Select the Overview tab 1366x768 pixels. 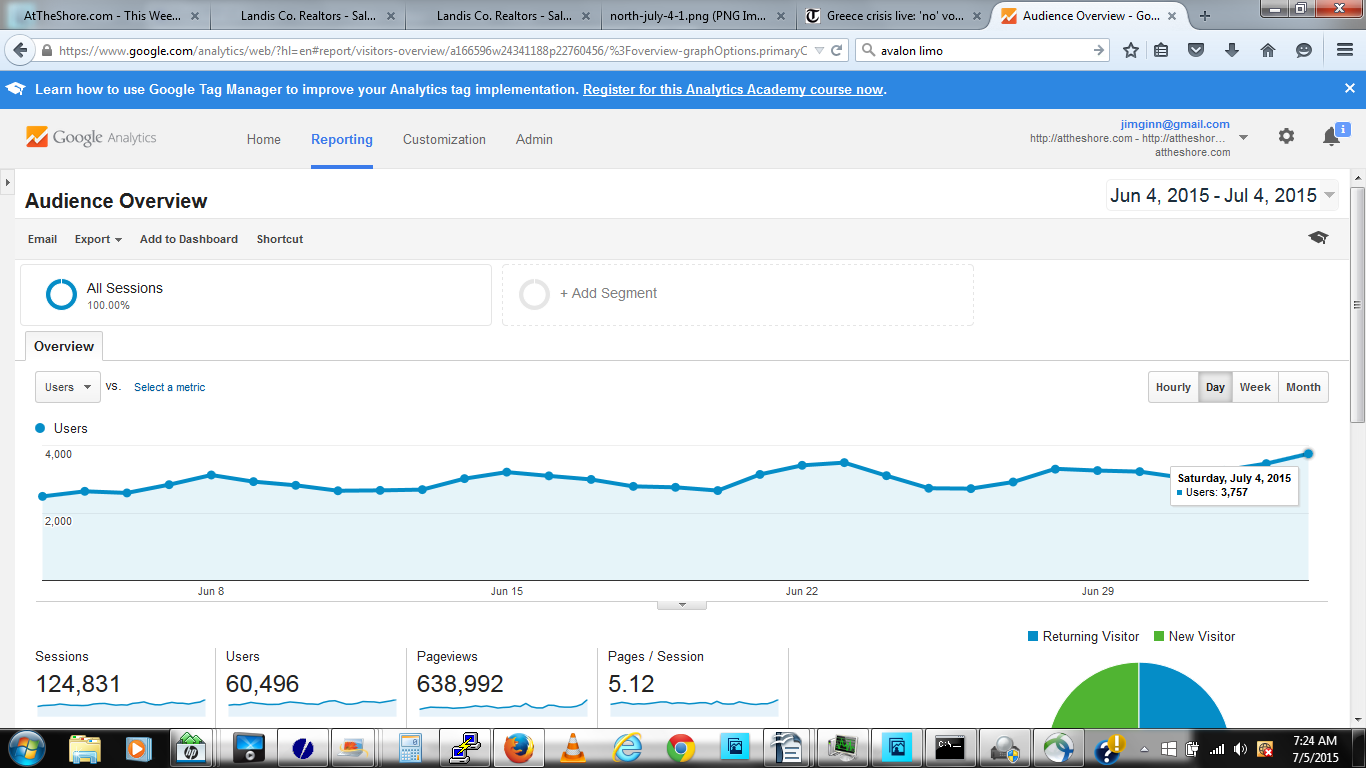click(x=64, y=346)
